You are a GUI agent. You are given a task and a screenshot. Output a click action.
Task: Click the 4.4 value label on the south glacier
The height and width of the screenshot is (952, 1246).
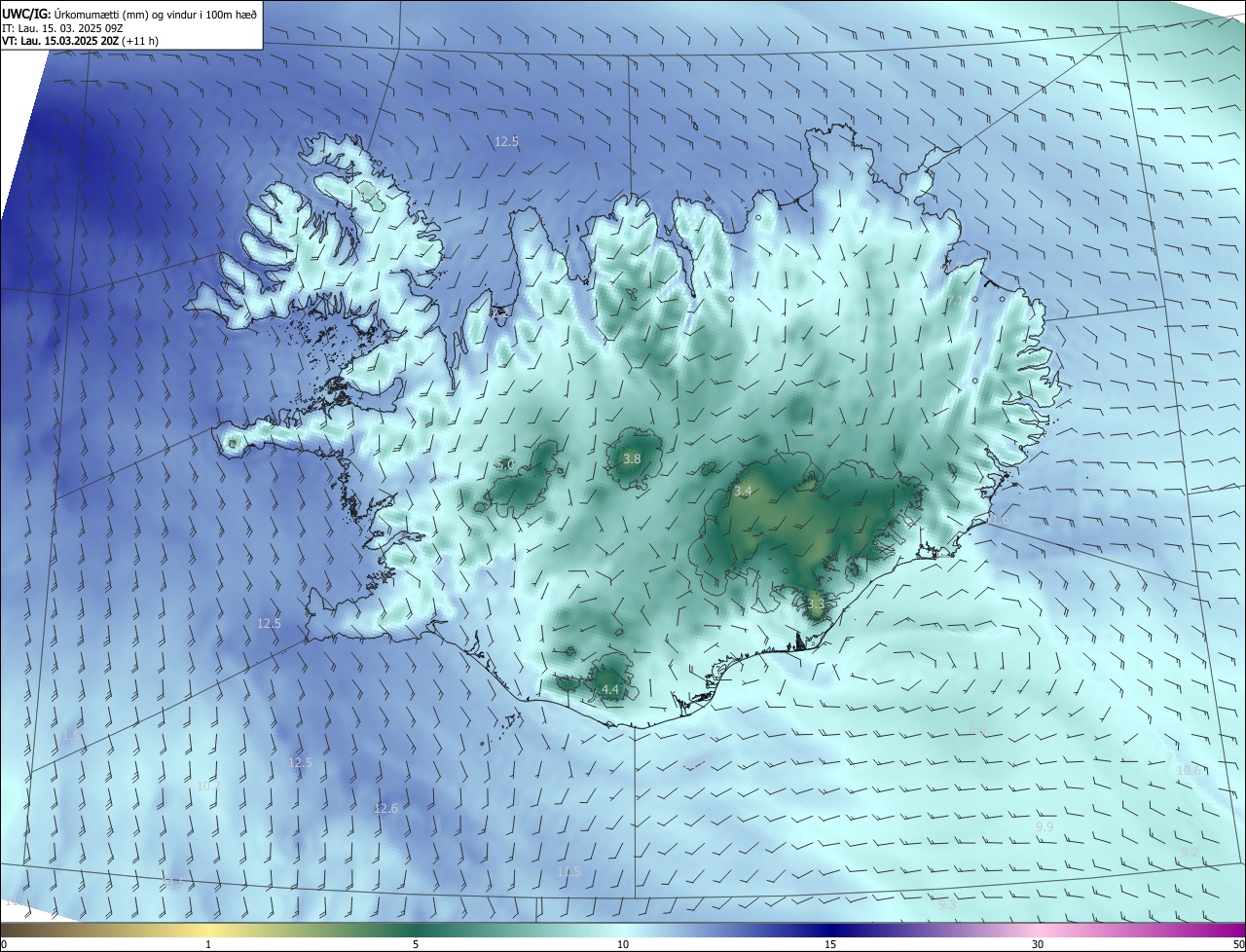click(610, 690)
